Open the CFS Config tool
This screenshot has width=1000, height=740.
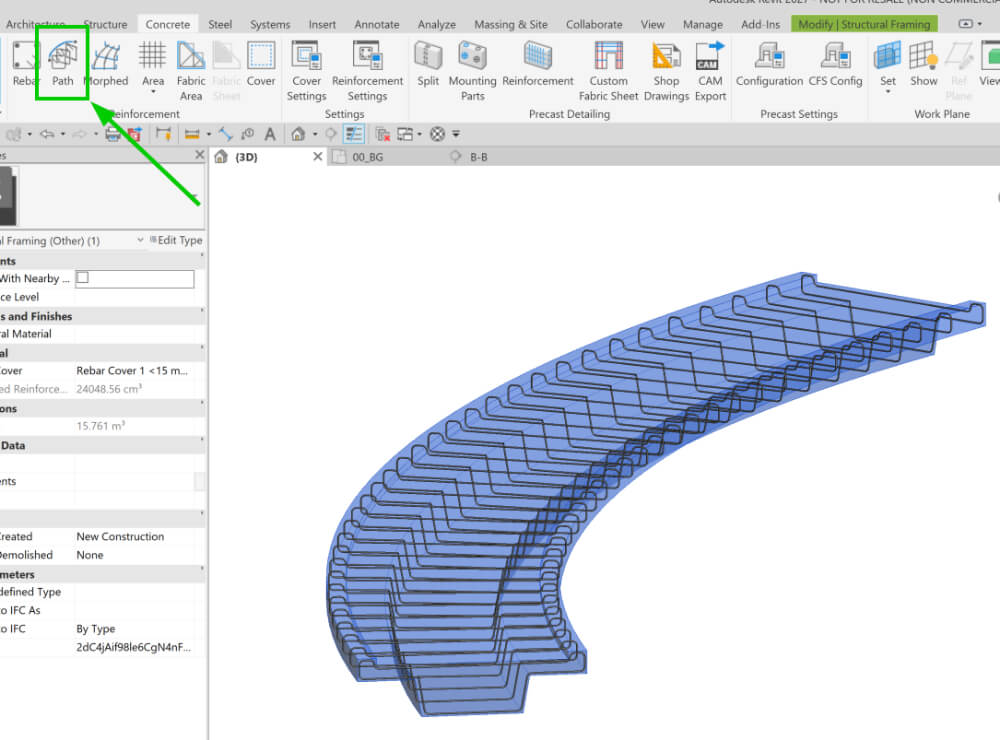click(x=835, y=63)
